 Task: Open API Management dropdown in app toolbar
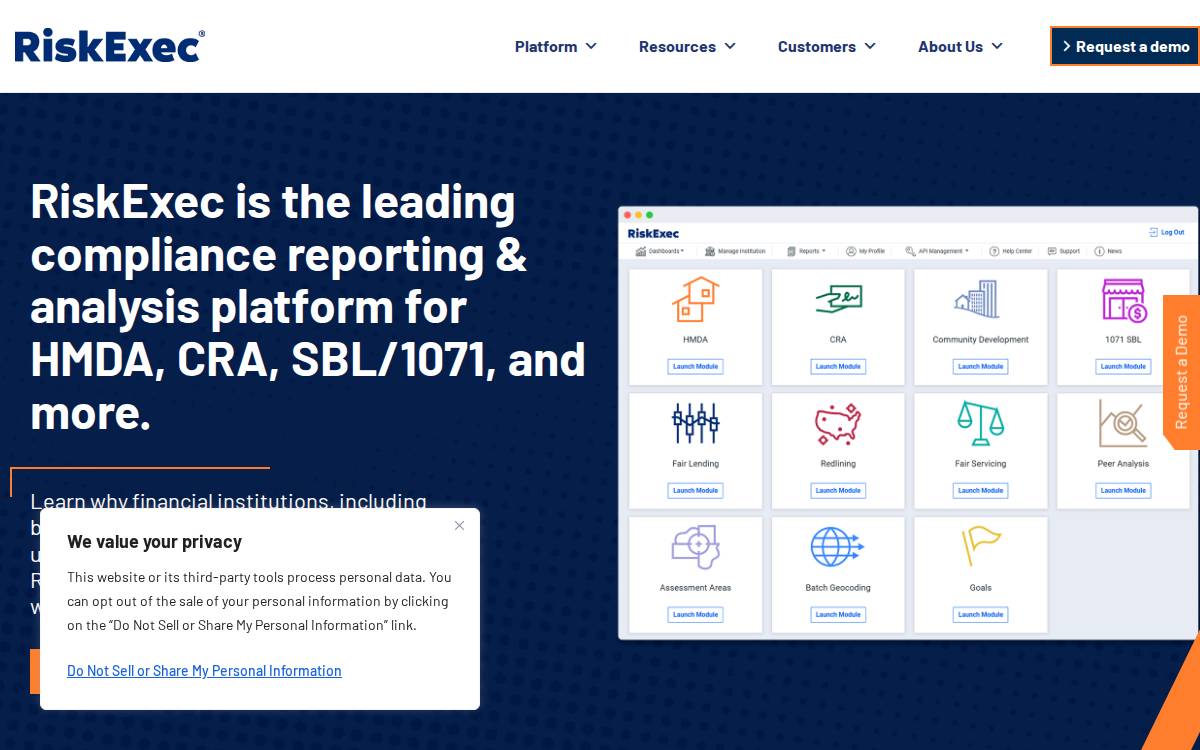click(937, 251)
